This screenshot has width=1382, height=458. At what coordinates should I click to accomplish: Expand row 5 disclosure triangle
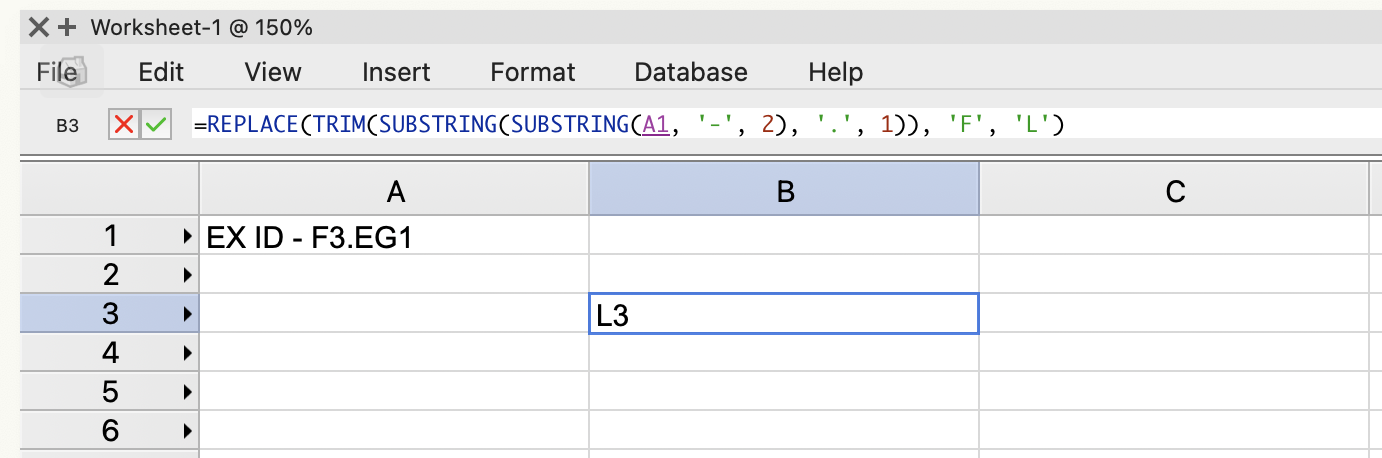(187, 392)
